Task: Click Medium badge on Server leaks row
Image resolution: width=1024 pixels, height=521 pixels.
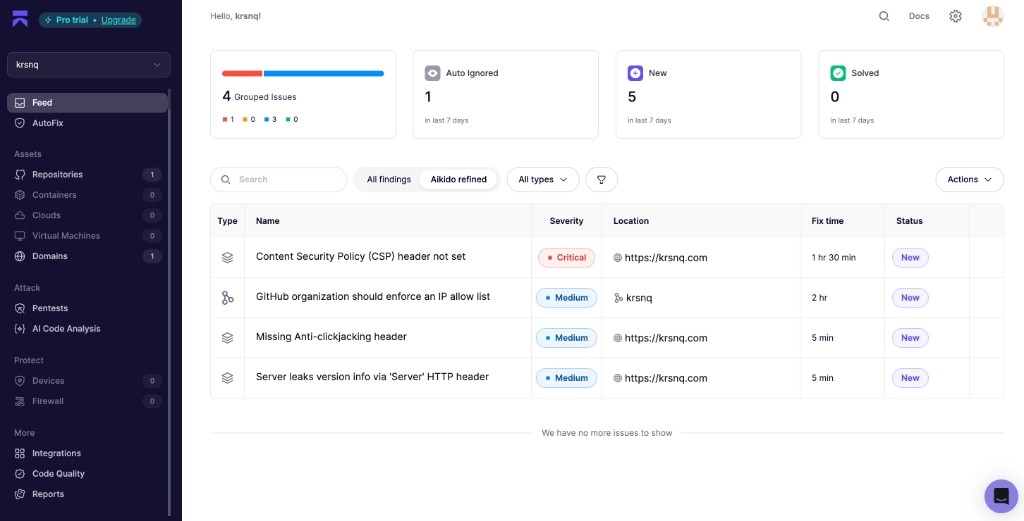Action: pos(566,378)
